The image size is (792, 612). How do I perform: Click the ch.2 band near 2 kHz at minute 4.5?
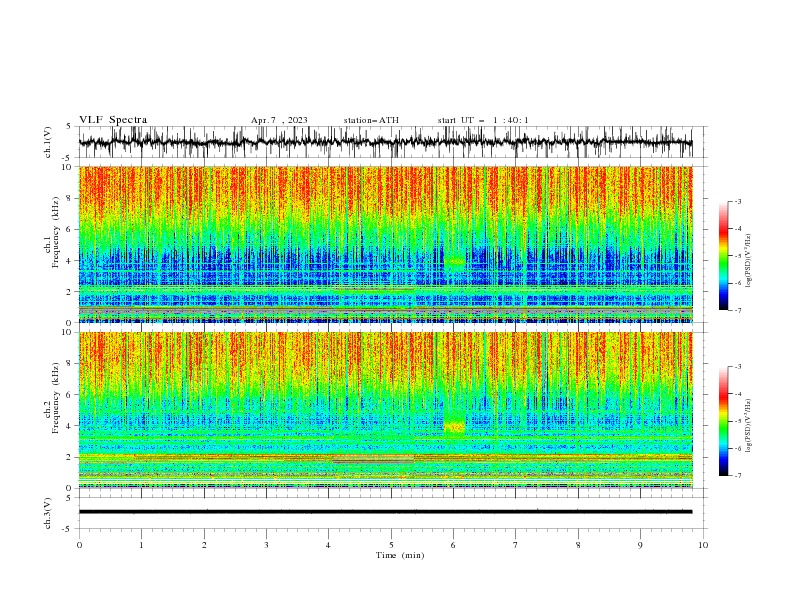point(374,459)
